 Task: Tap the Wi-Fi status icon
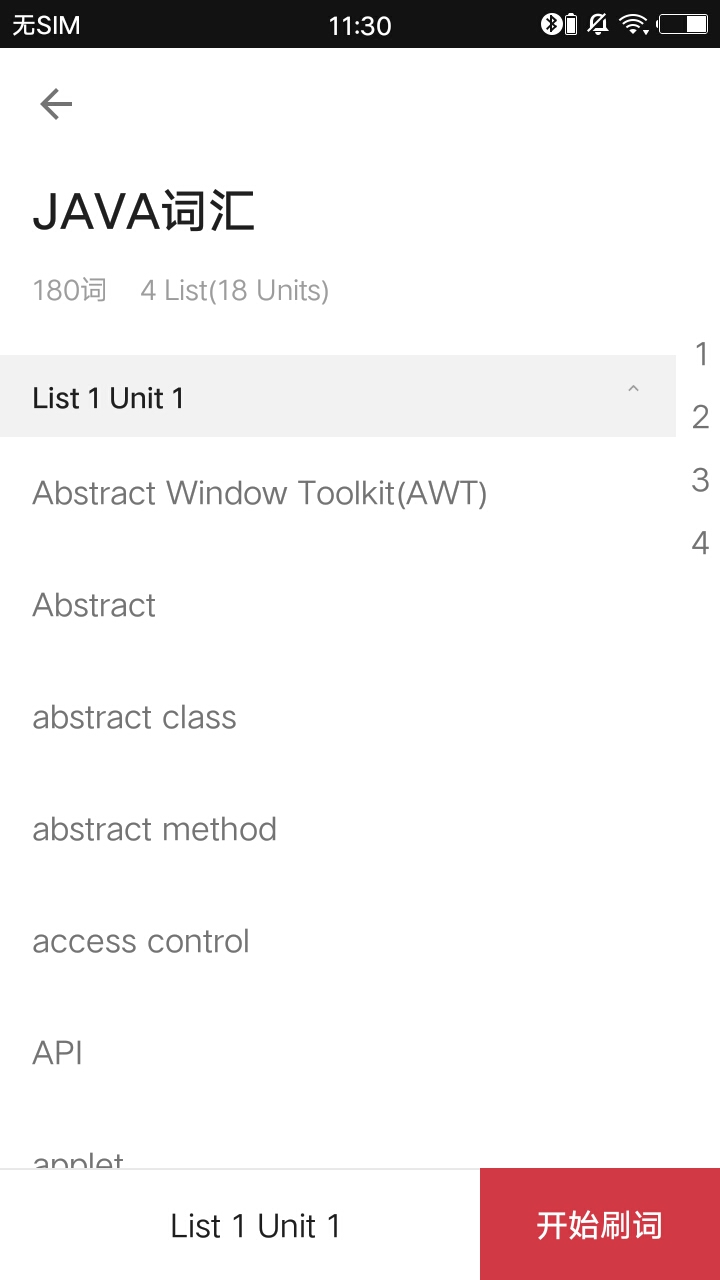pos(634,24)
